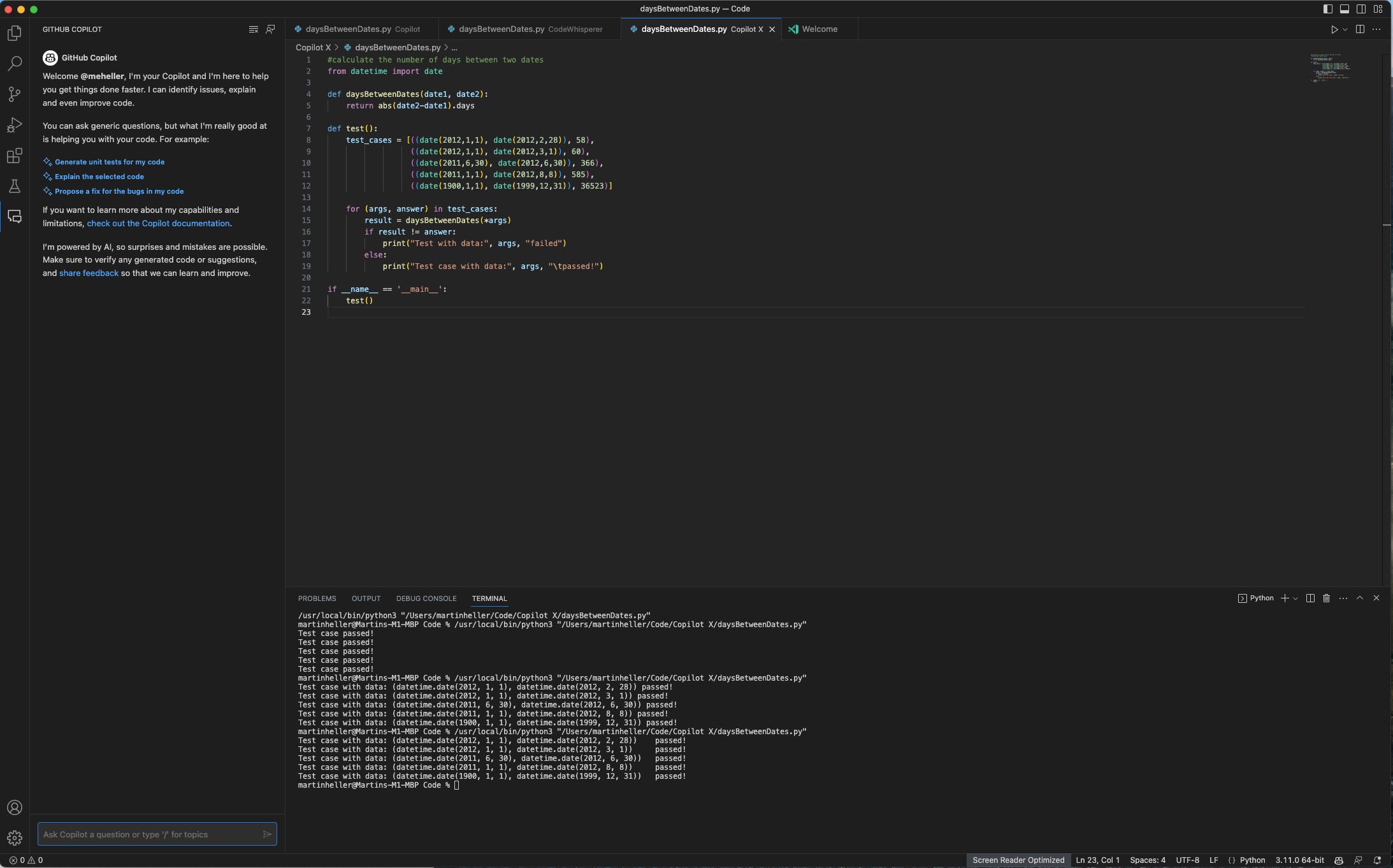Click the new terminal plus icon

(x=1285, y=598)
